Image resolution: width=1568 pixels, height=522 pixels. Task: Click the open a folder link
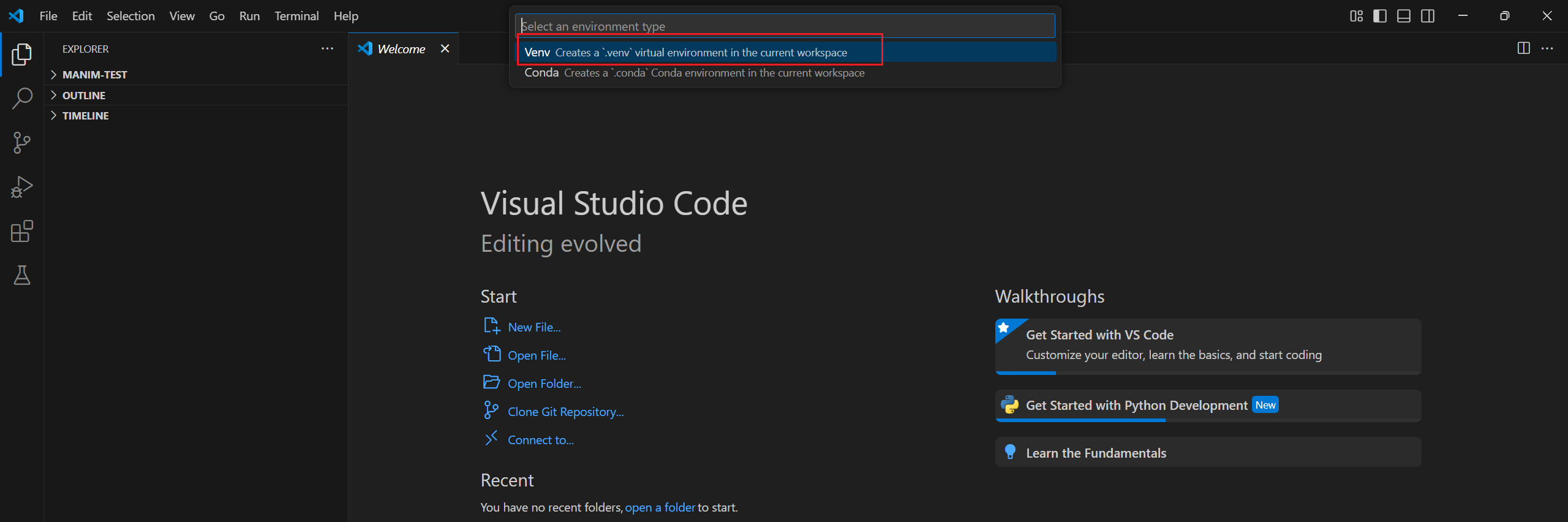coord(660,507)
